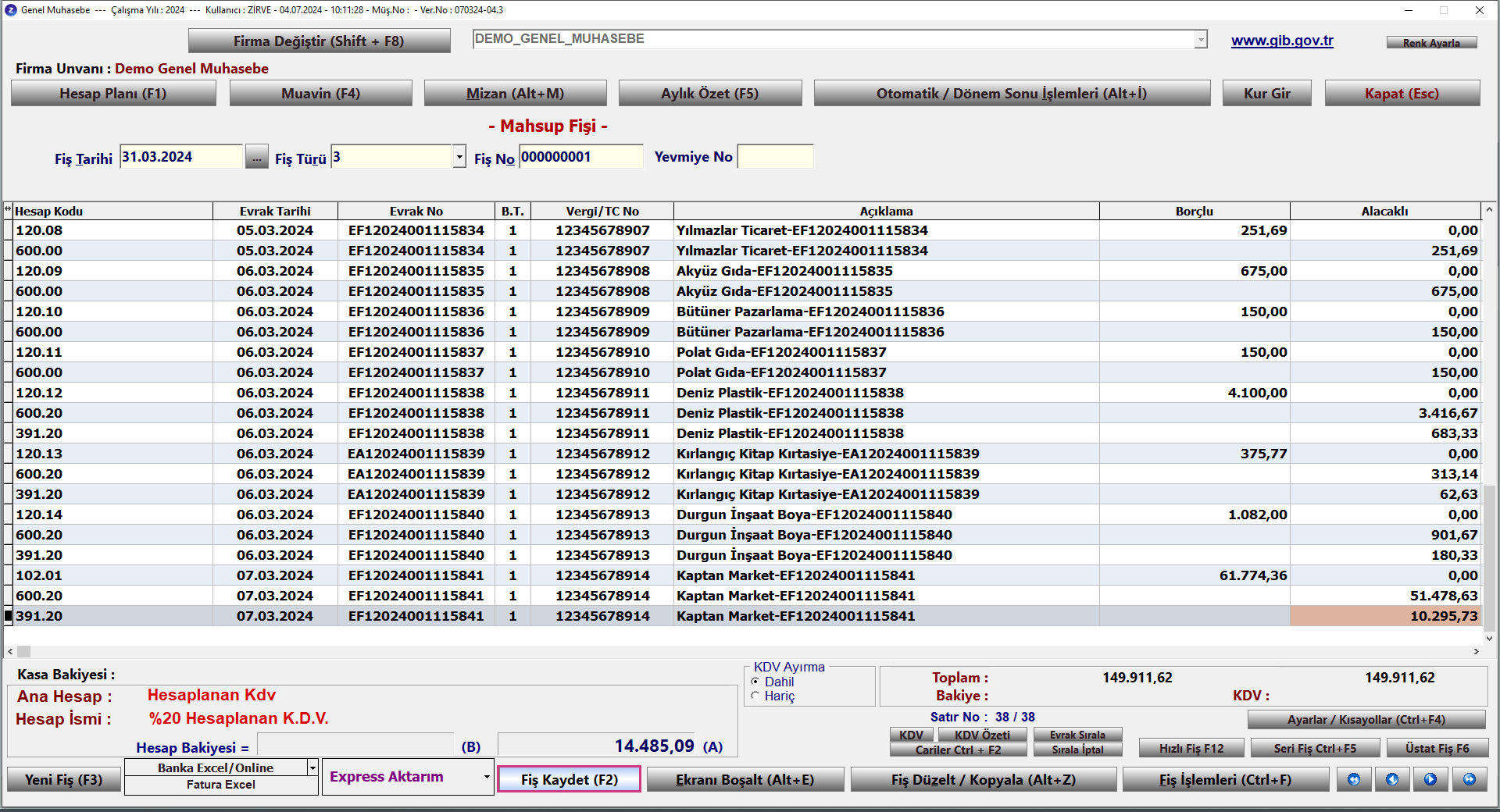Open the date picker next to Fiş Tarihi
The image size is (1500, 812).
[256, 157]
